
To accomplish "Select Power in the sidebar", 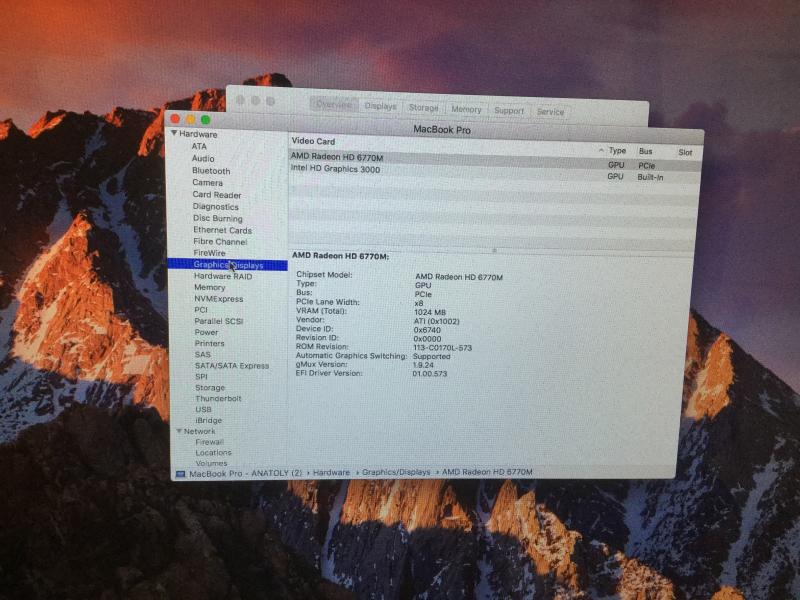I will pos(206,332).
